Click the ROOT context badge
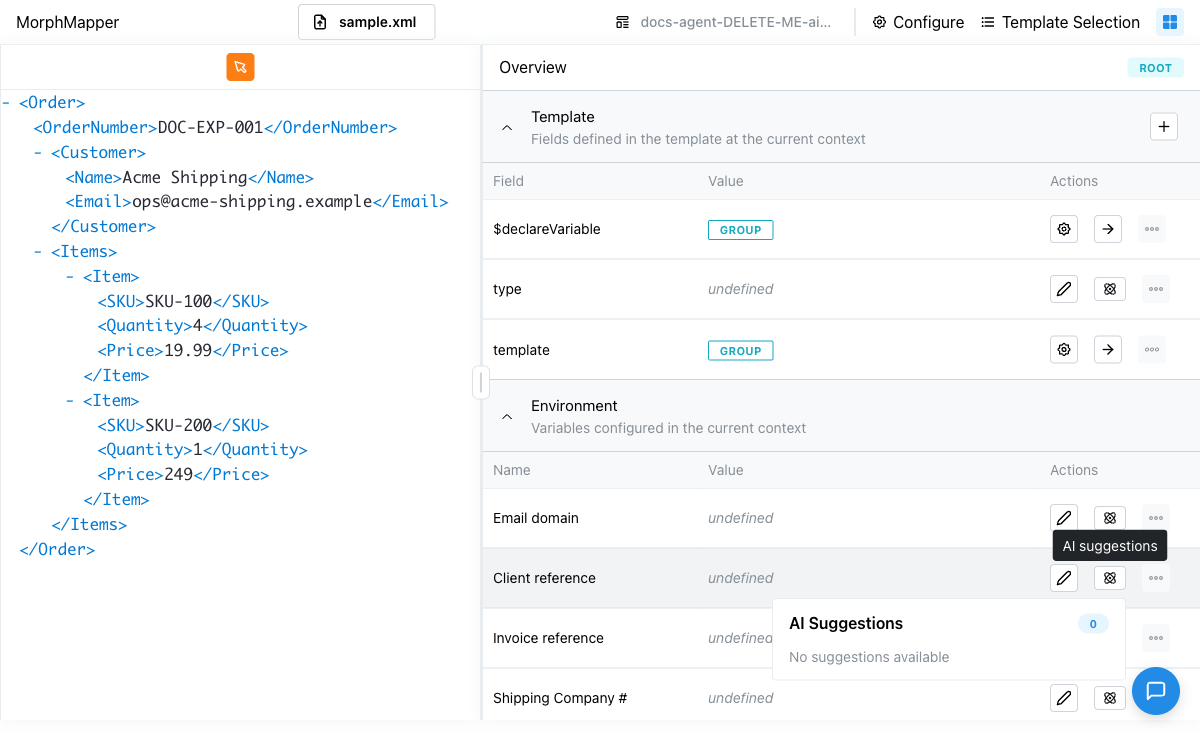The height and width of the screenshot is (735, 1200). coord(1155,68)
